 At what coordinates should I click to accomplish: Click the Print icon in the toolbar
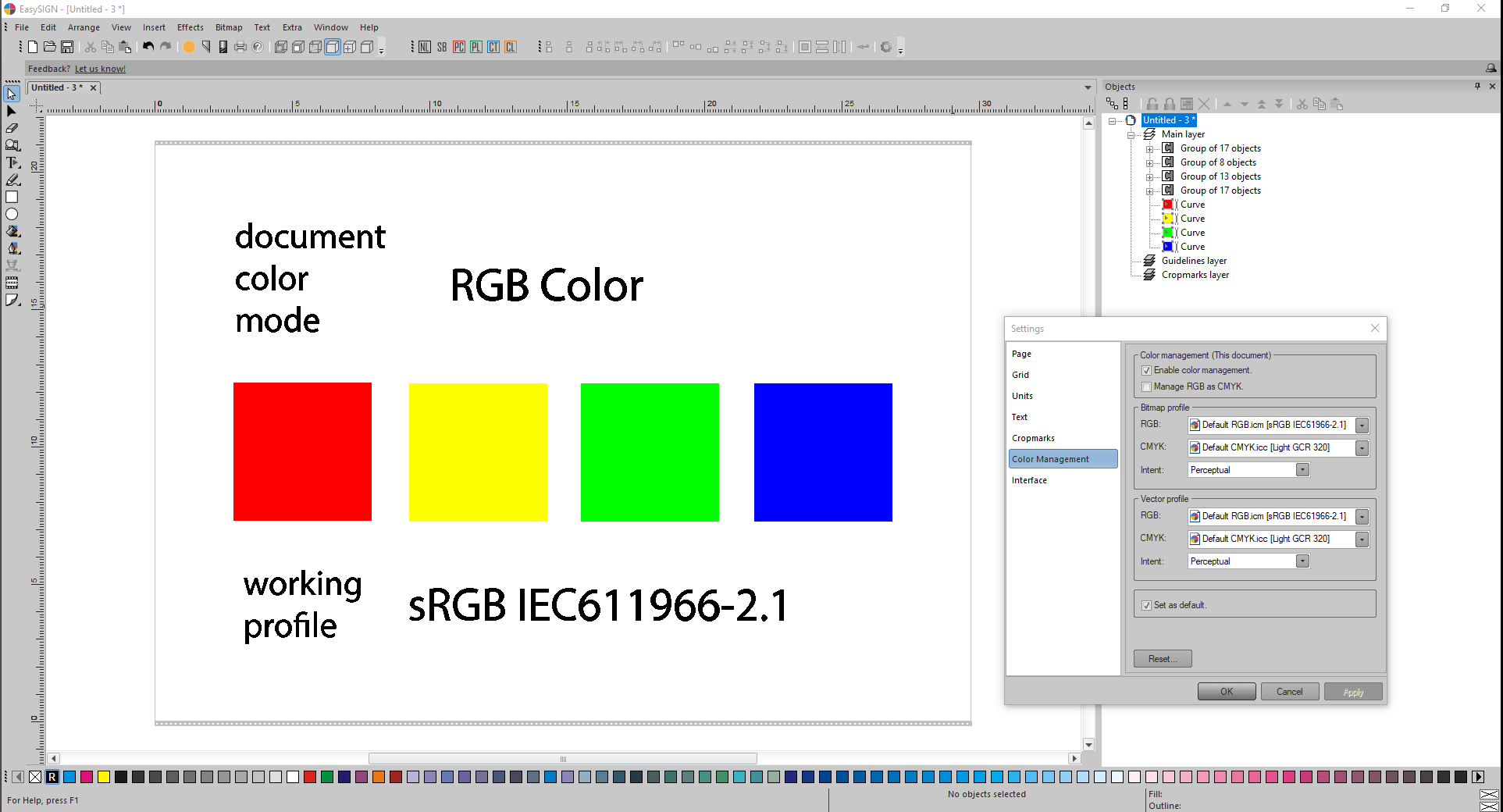240,47
